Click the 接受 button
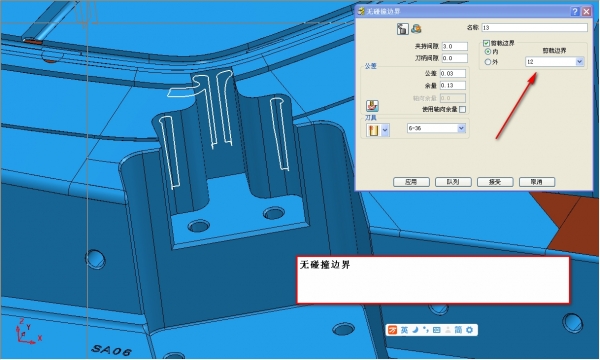Viewport: 600px width, 360px height. pos(495,182)
